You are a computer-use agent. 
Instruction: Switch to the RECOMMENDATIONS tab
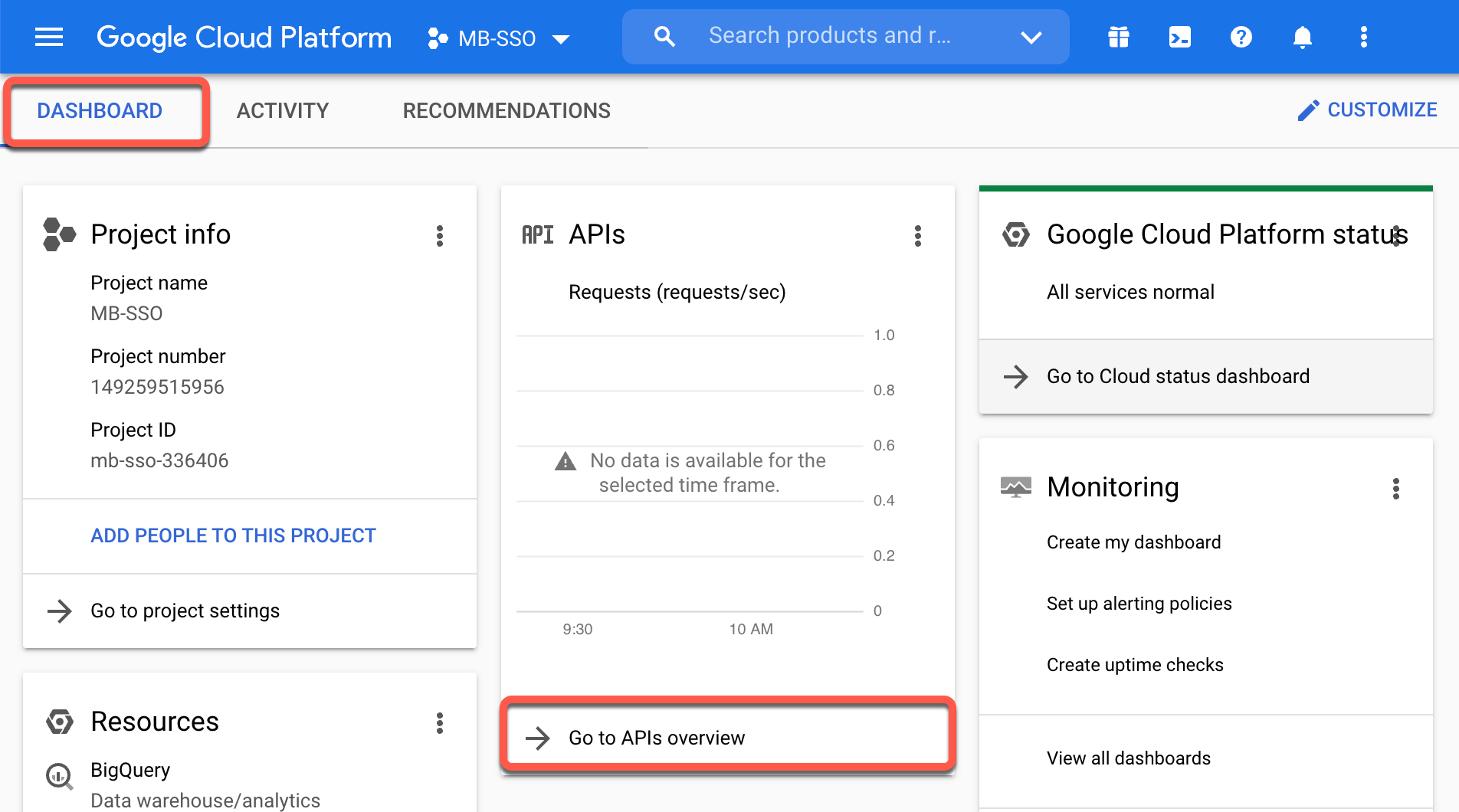507,111
